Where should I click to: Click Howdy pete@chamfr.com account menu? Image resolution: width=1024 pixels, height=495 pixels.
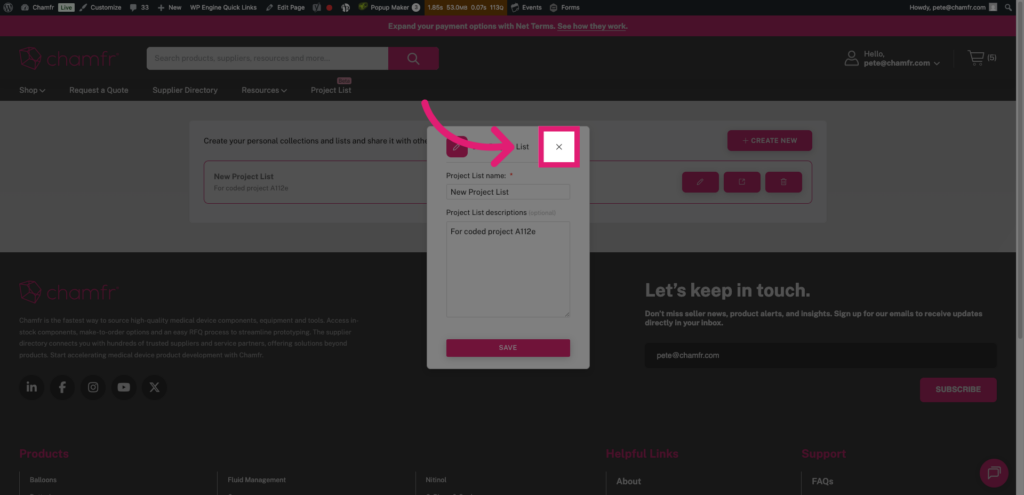pyautogui.click(x=953, y=7)
